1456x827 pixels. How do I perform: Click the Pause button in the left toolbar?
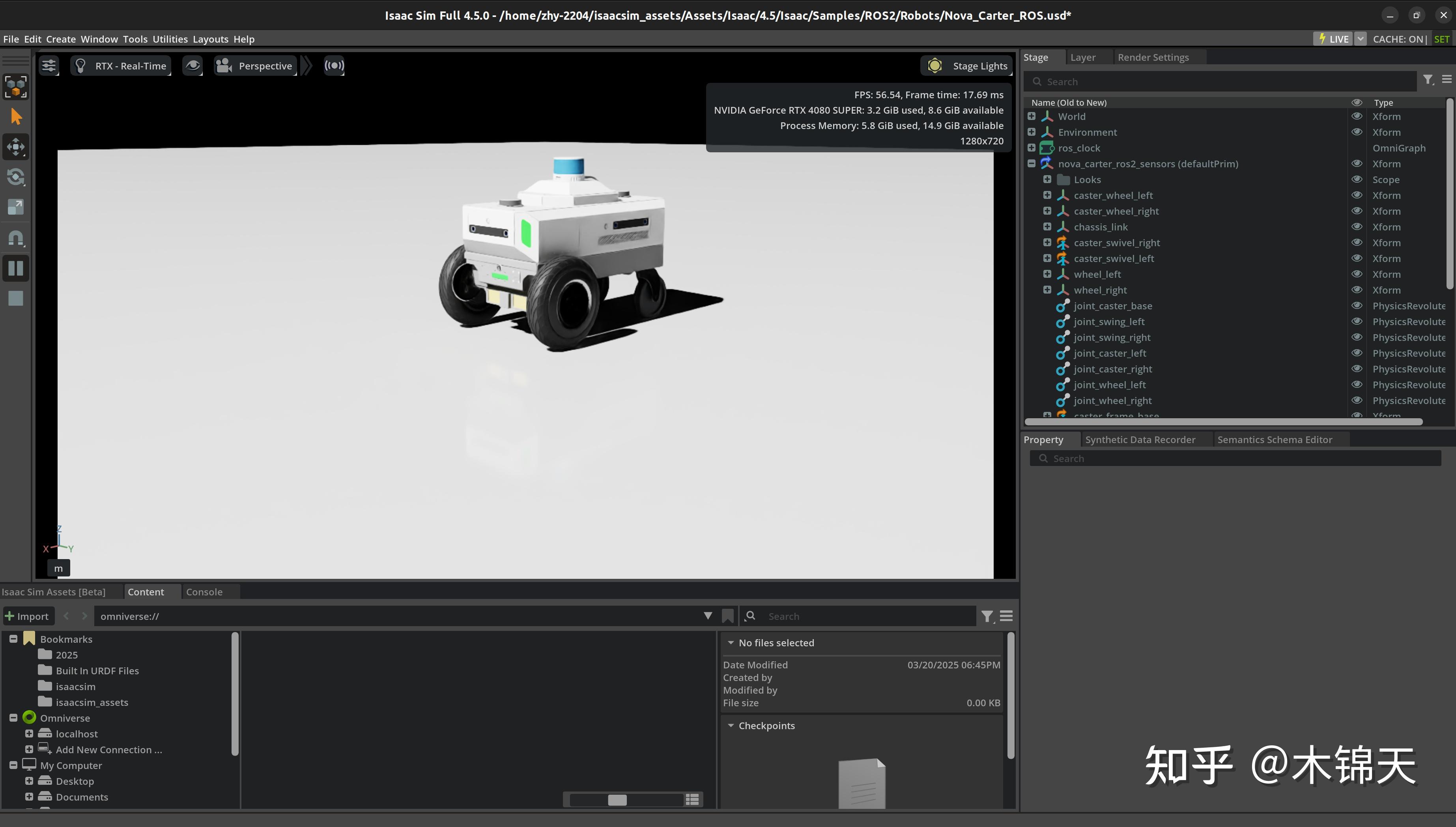click(x=15, y=268)
